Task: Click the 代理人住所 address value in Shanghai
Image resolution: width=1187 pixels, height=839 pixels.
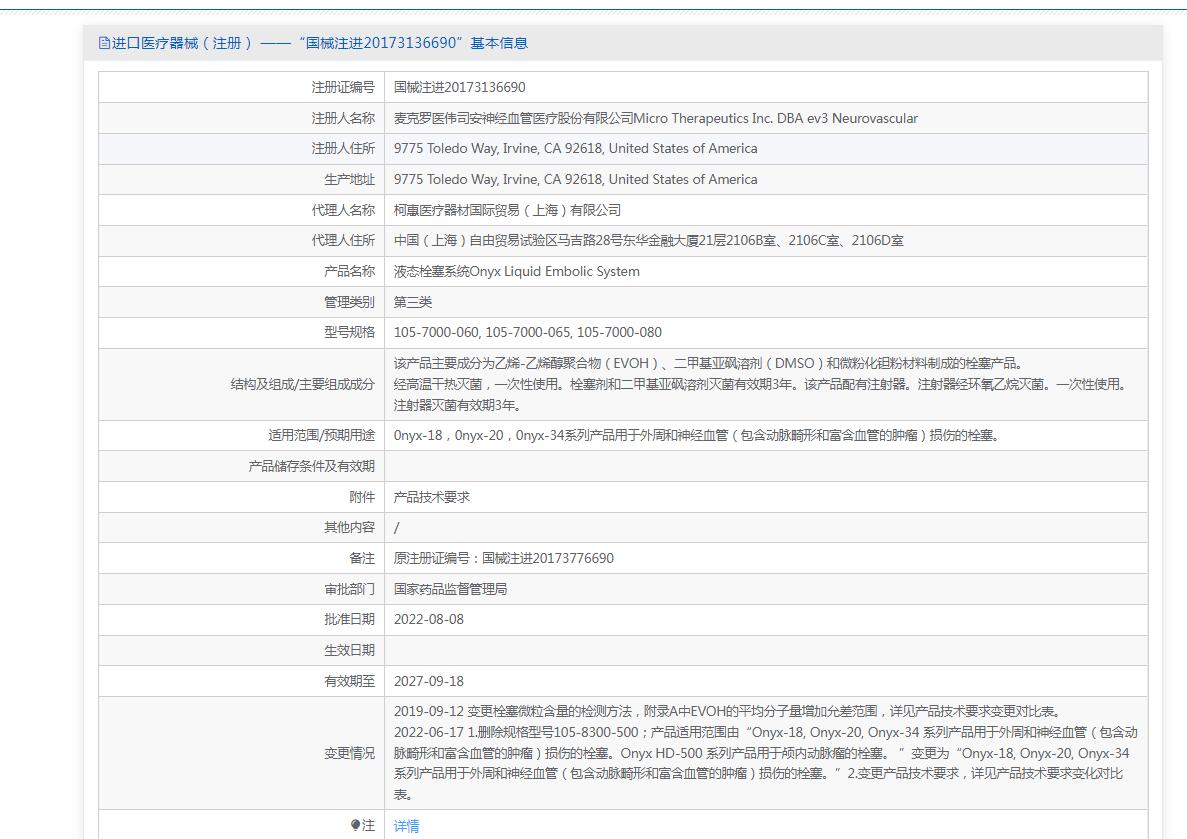Action: pyautogui.click(x=648, y=241)
